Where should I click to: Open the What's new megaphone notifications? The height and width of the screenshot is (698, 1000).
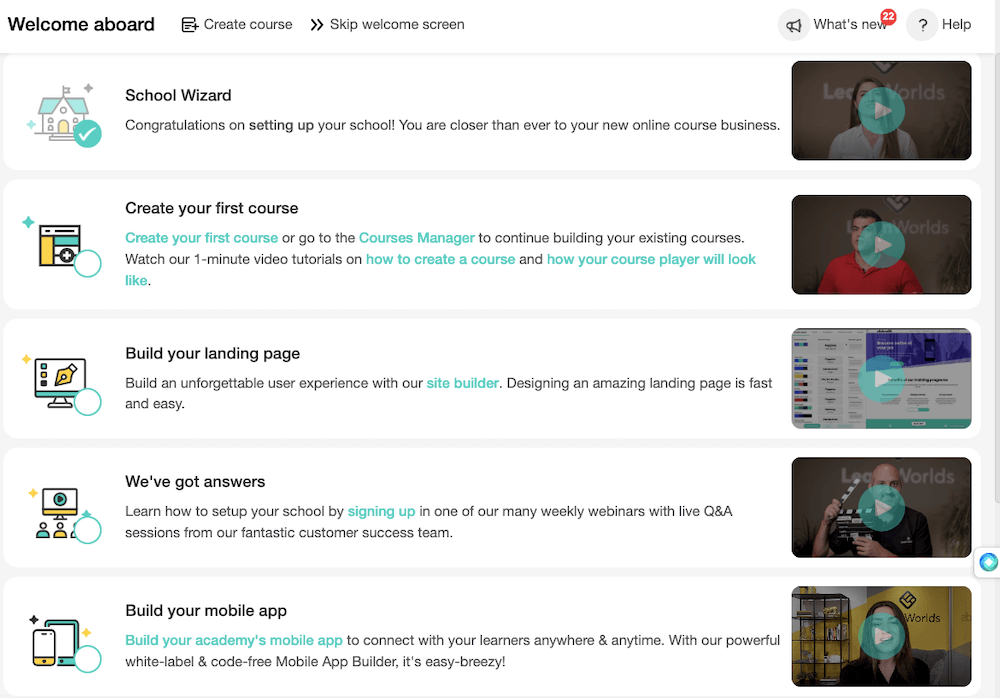[793, 24]
